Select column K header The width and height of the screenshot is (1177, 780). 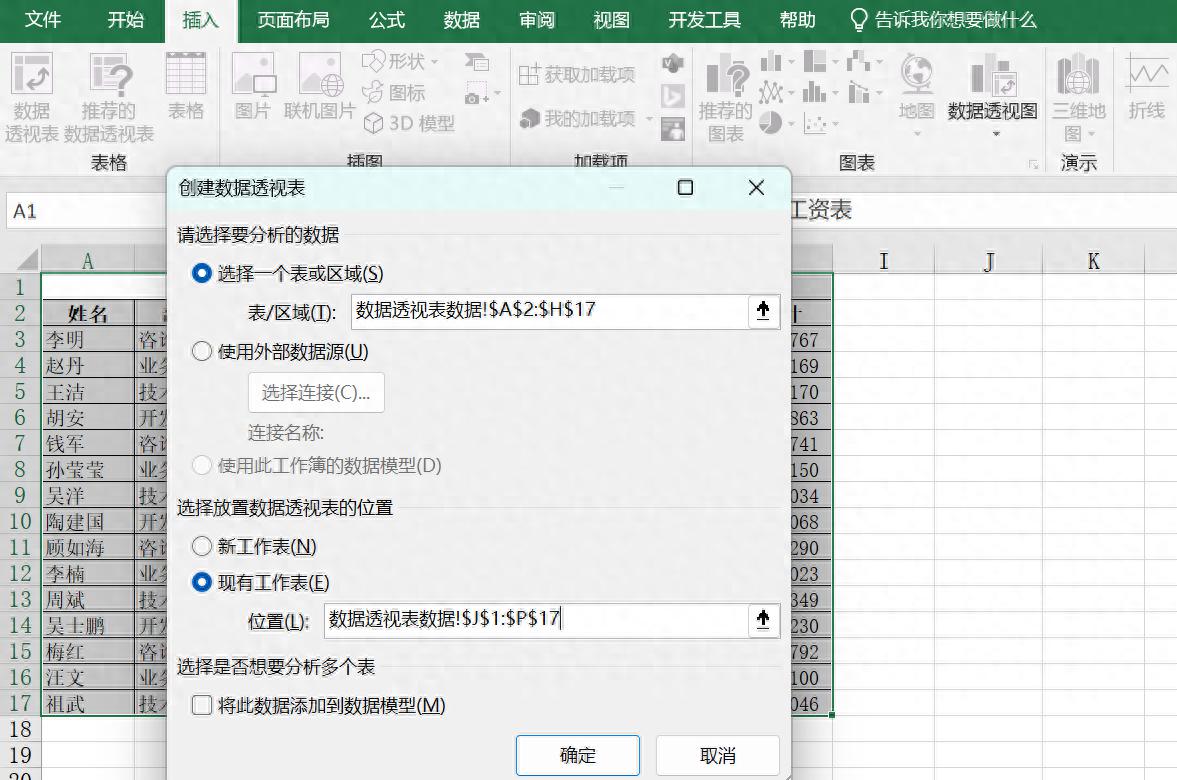pyautogui.click(x=1093, y=261)
